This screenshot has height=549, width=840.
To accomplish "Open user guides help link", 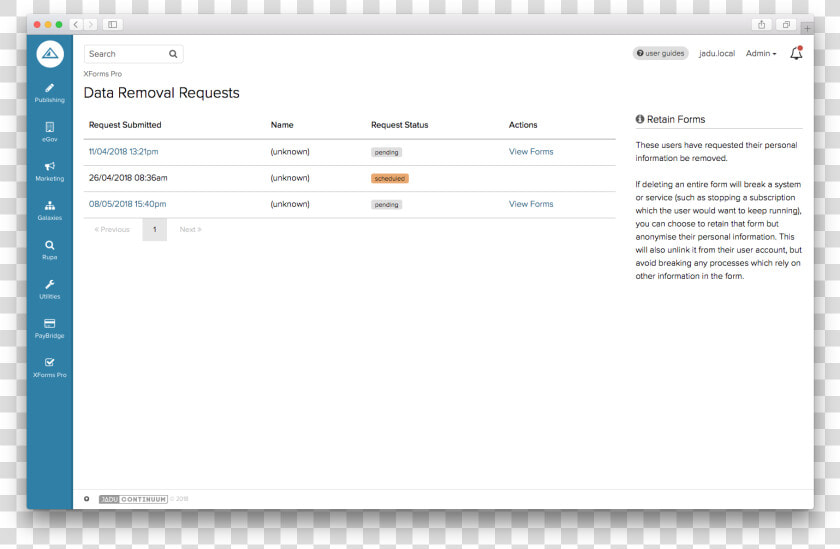I will [x=661, y=54].
